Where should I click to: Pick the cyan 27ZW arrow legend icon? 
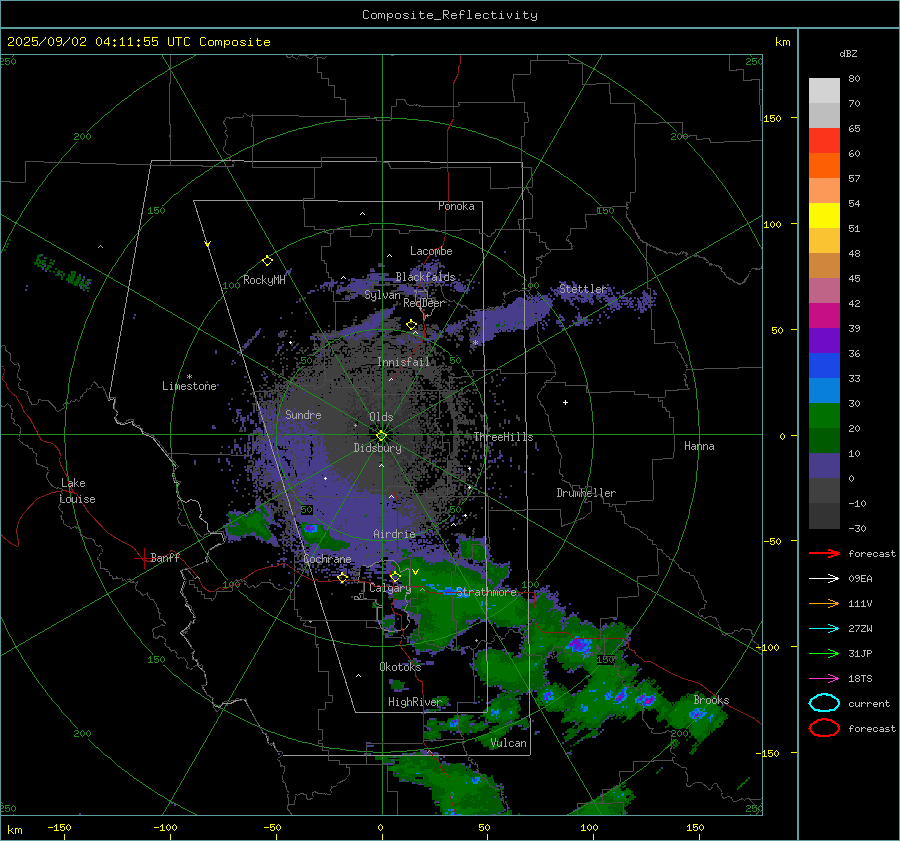824,629
